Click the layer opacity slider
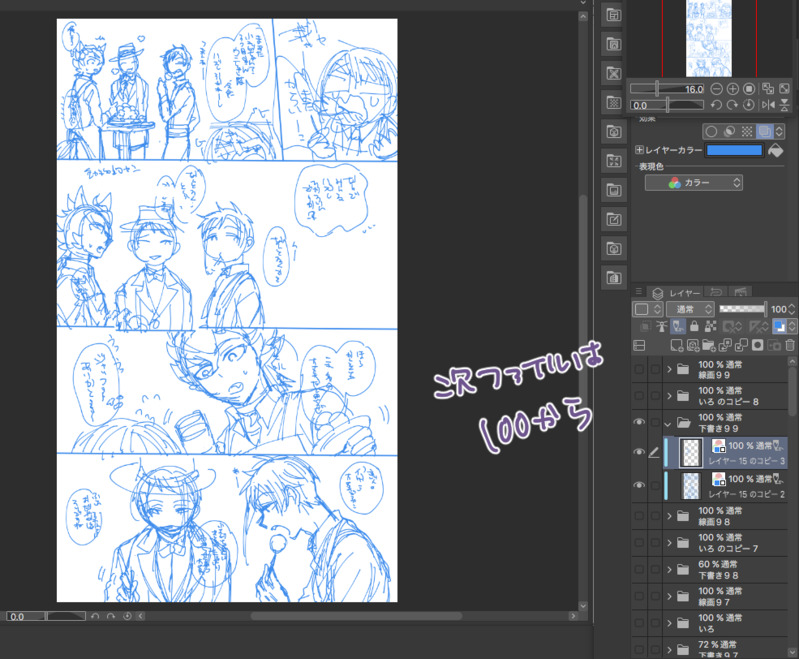Image resolution: width=799 pixels, height=659 pixels. click(743, 309)
